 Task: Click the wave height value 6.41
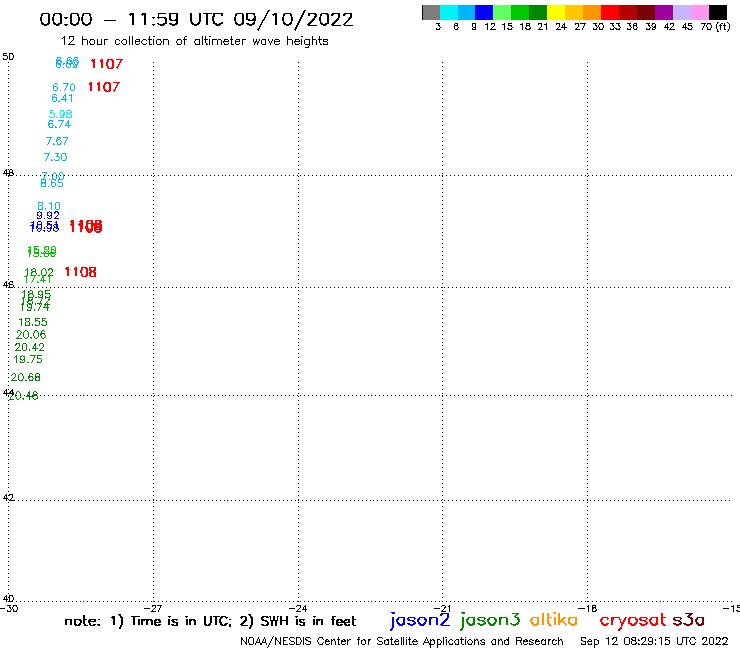pyautogui.click(x=62, y=98)
